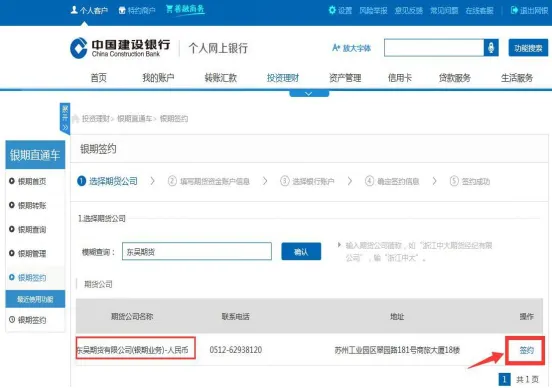This screenshot has height=388, width=552.
Task: Click 银期直通车 in breadcrumb
Action: [134, 119]
